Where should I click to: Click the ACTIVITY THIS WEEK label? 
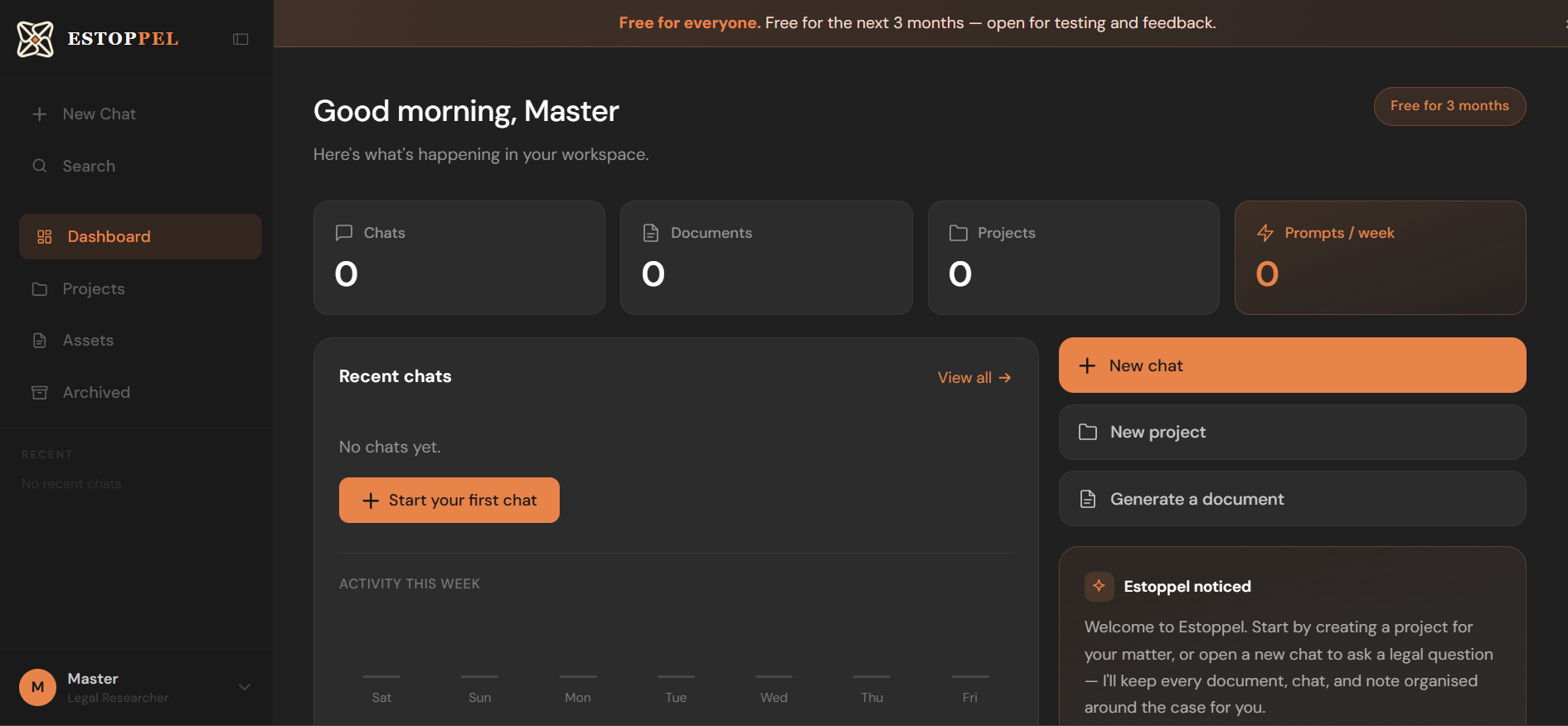(x=410, y=583)
